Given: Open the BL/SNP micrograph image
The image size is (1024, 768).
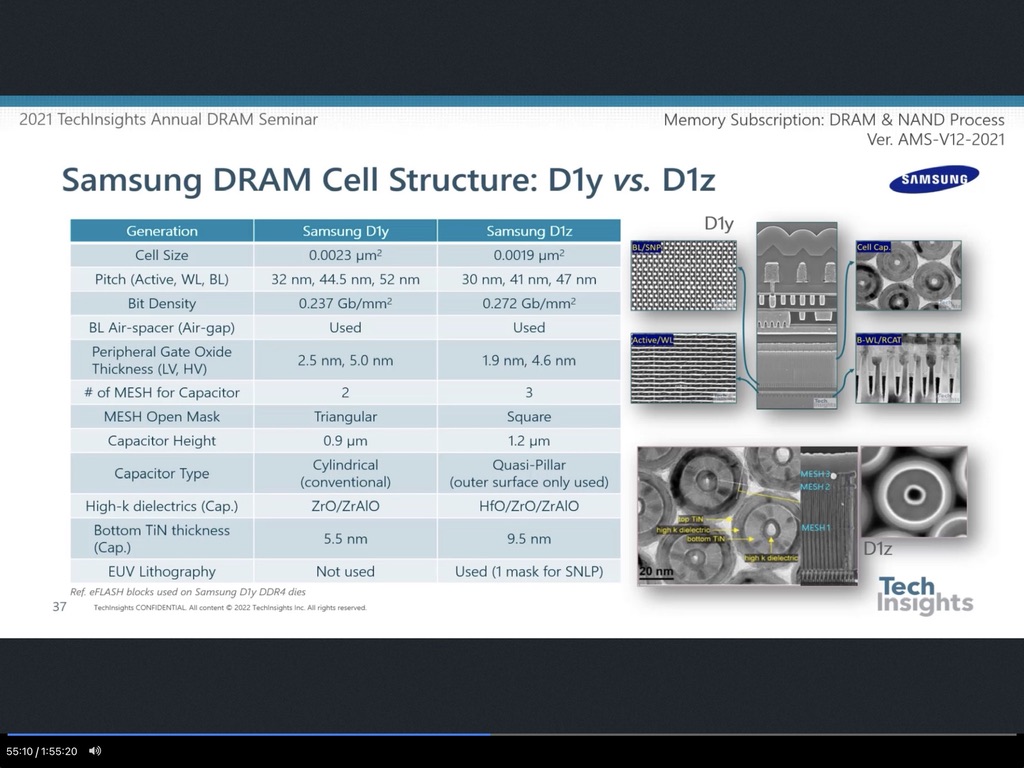Looking at the screenshot, I should coord(683,274).
